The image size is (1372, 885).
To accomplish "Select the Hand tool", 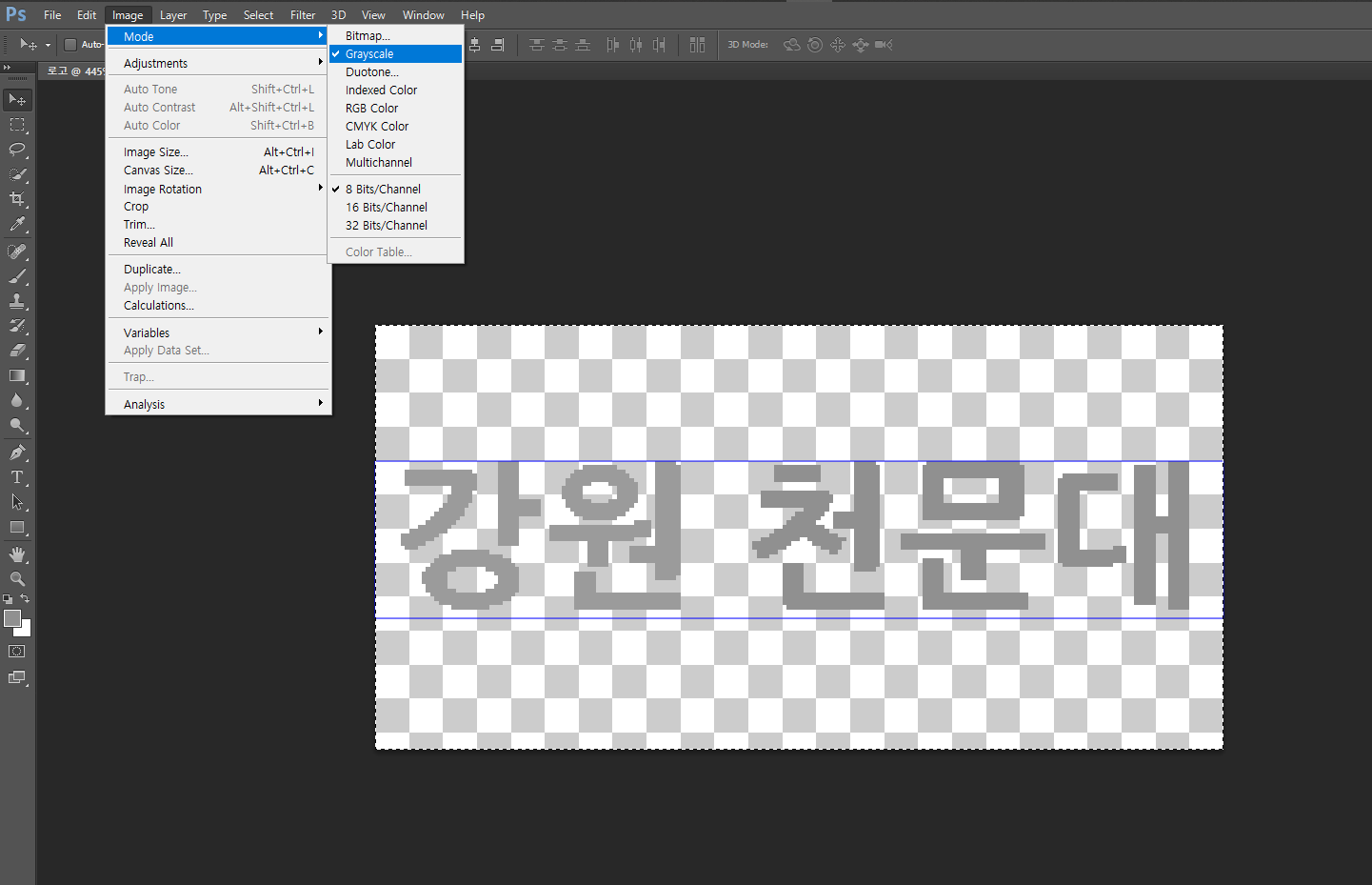I will 17,554.
